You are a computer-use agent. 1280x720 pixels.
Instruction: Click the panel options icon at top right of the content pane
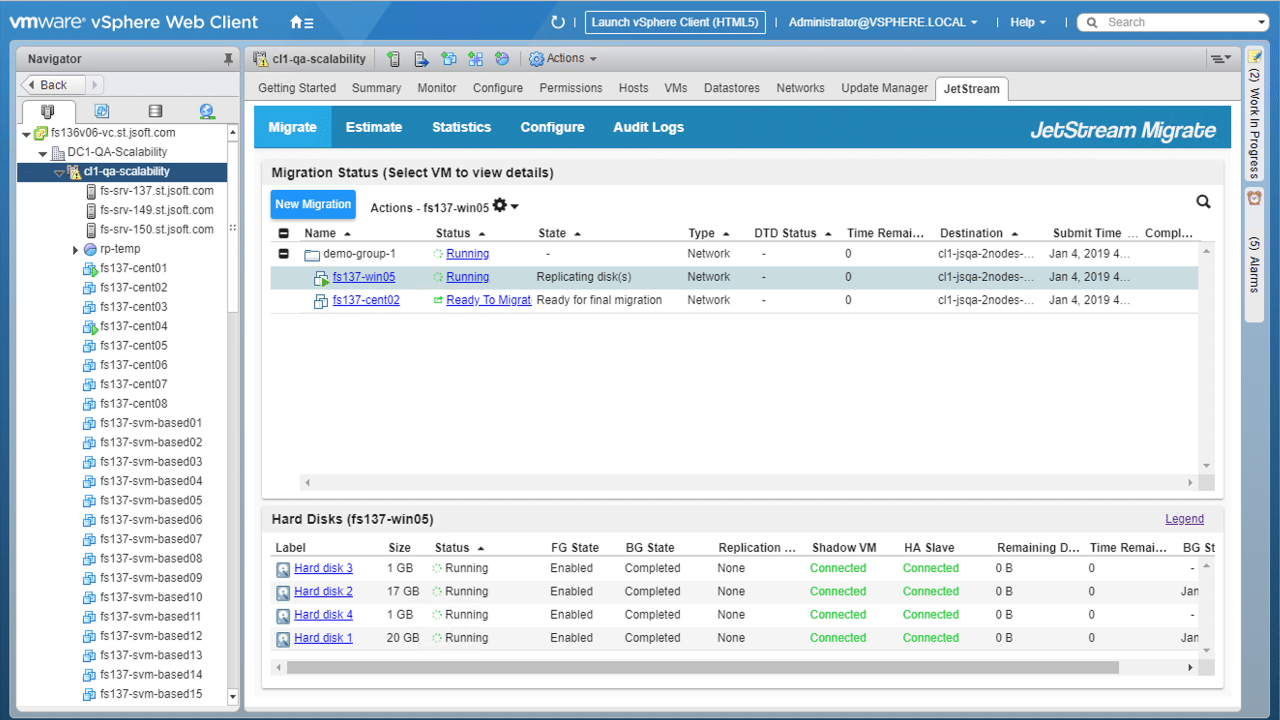coord(1220,59)
